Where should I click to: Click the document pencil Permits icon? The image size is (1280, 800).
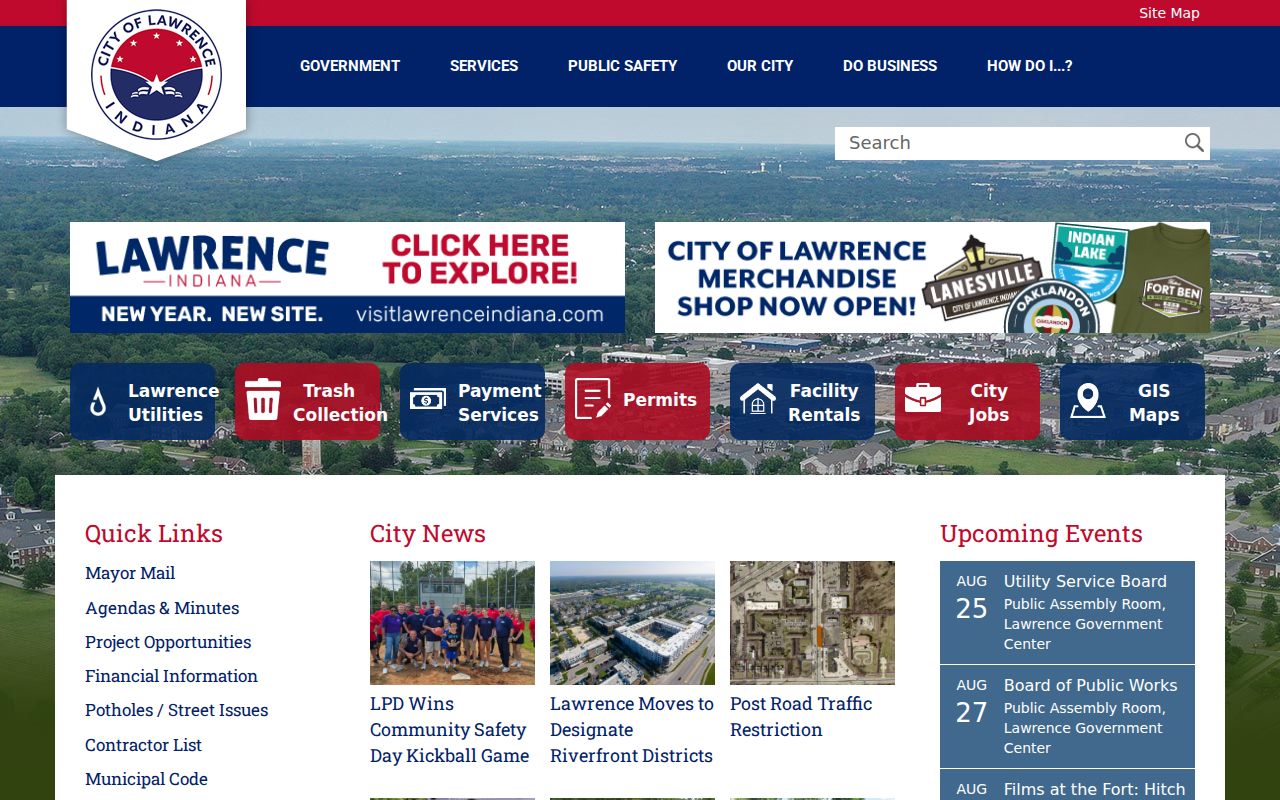pos(593,400)
